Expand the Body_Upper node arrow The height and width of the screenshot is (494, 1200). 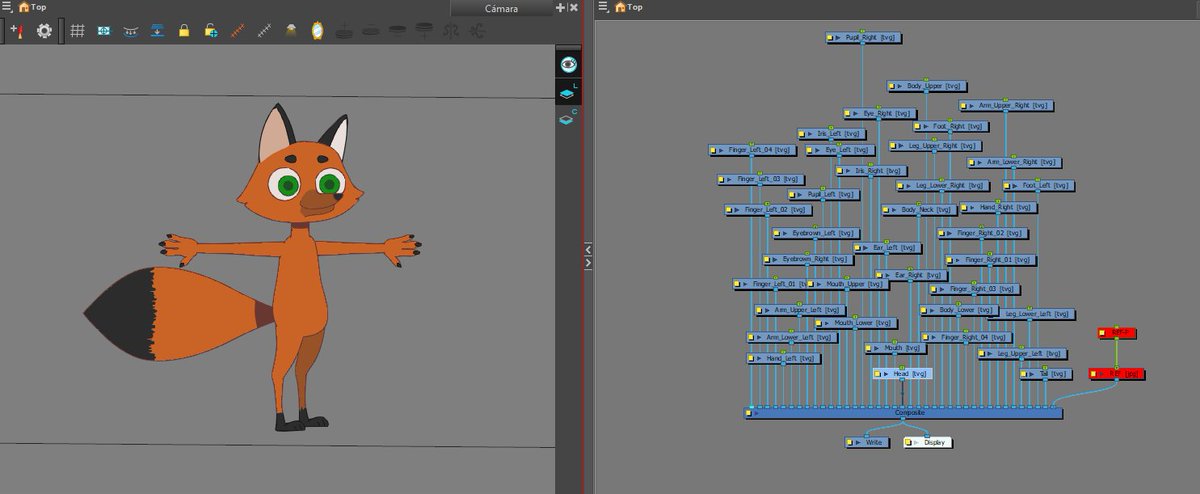pos(900,87)
